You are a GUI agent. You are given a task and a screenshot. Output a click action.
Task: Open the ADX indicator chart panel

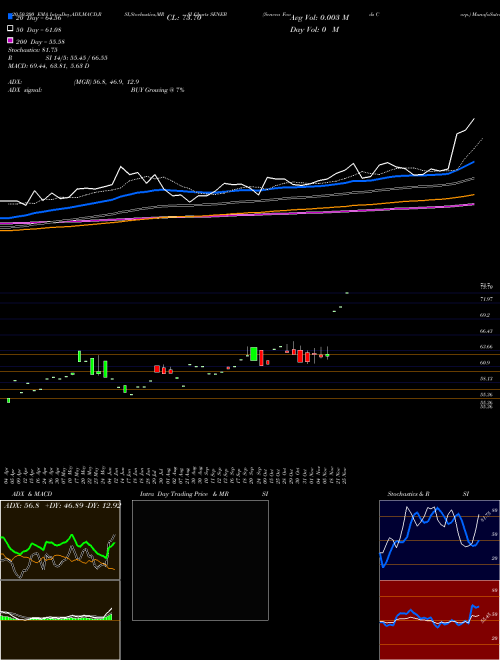point(60,540)
